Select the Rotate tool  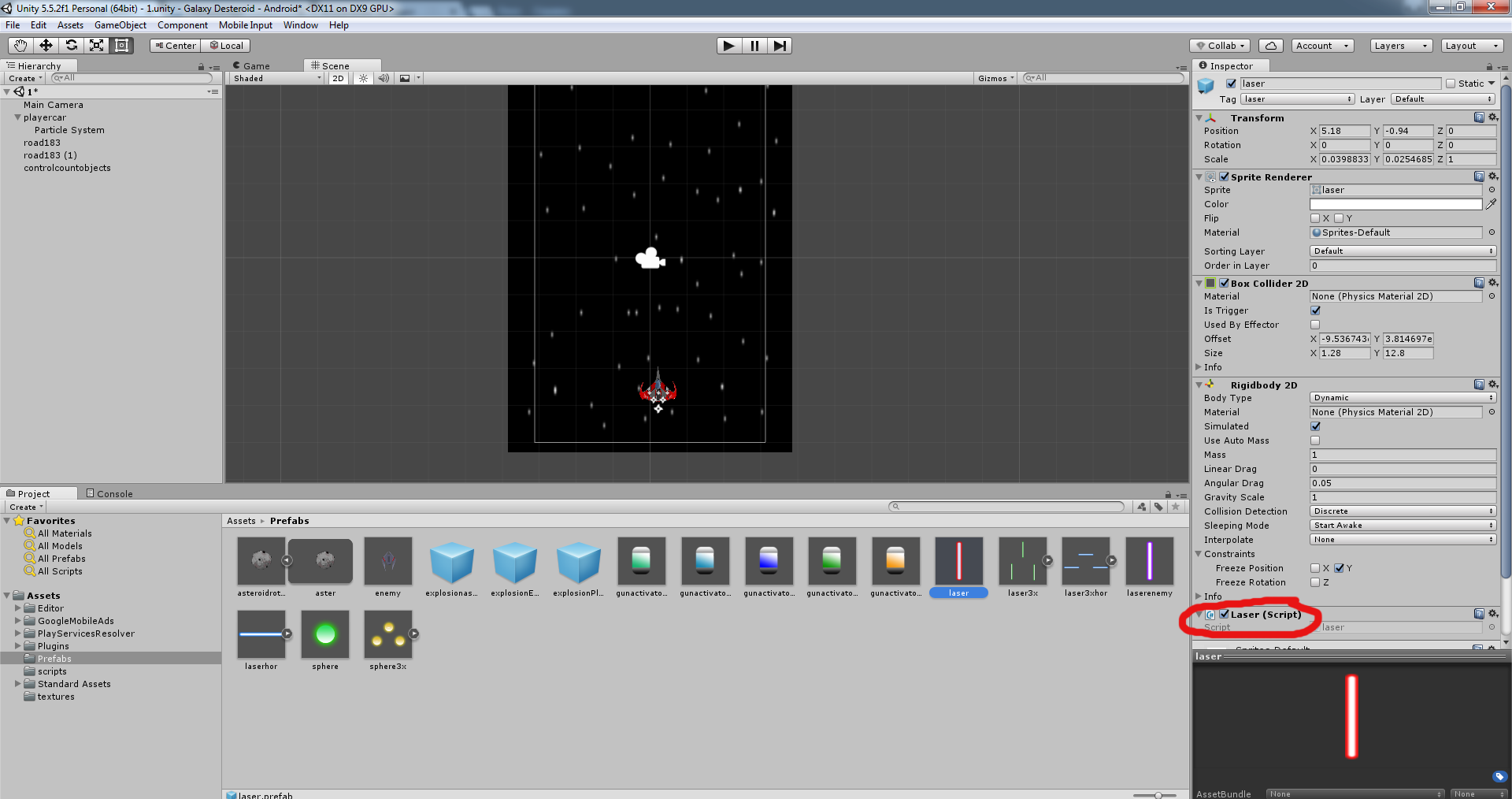click(71, 46)
